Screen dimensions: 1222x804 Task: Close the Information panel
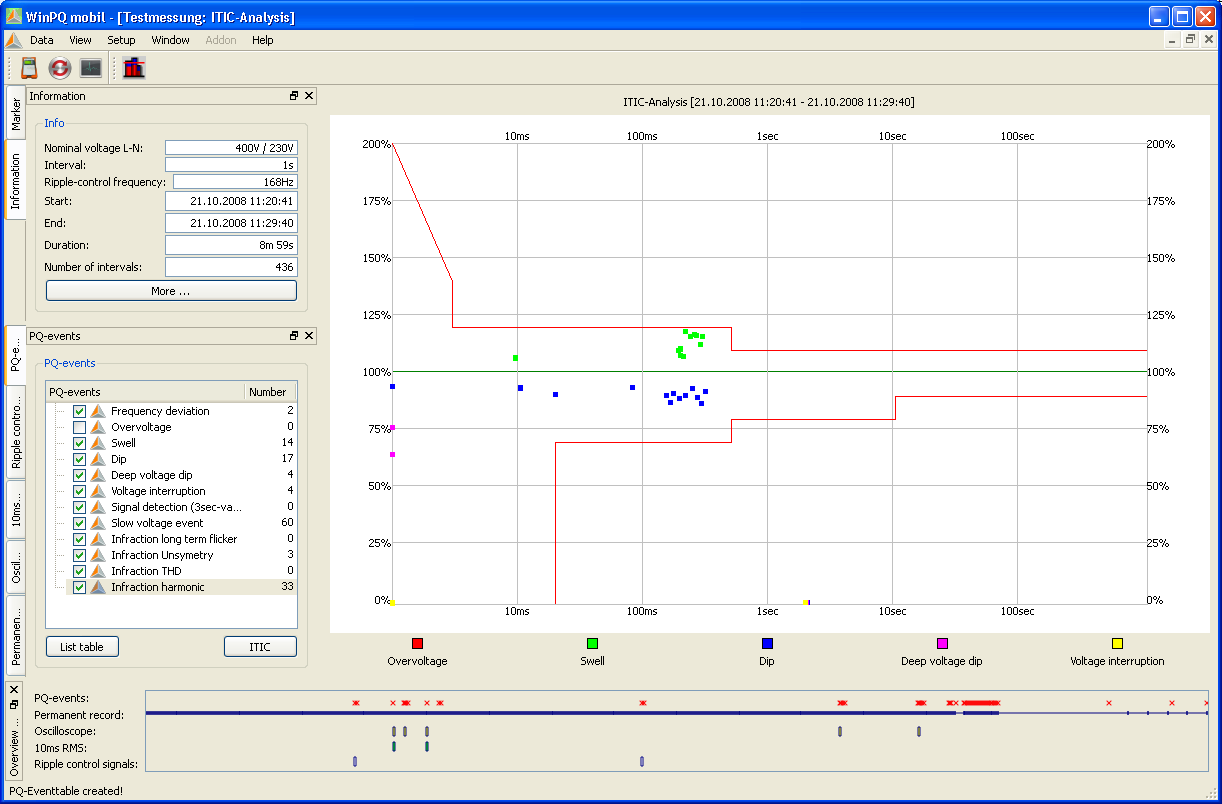pos(309,96)
